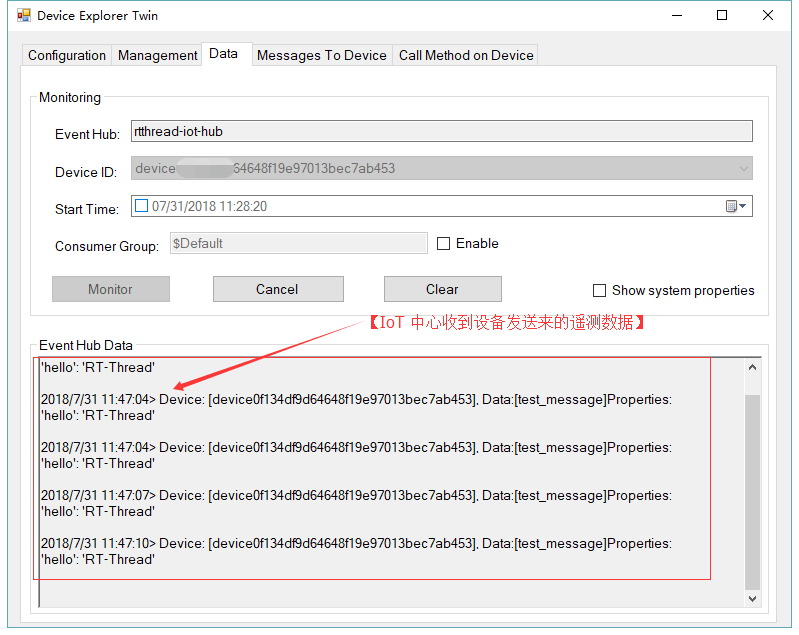Check Show system properties option
The width and height of the screenshot is (799, 635).
tap(600, 291)
